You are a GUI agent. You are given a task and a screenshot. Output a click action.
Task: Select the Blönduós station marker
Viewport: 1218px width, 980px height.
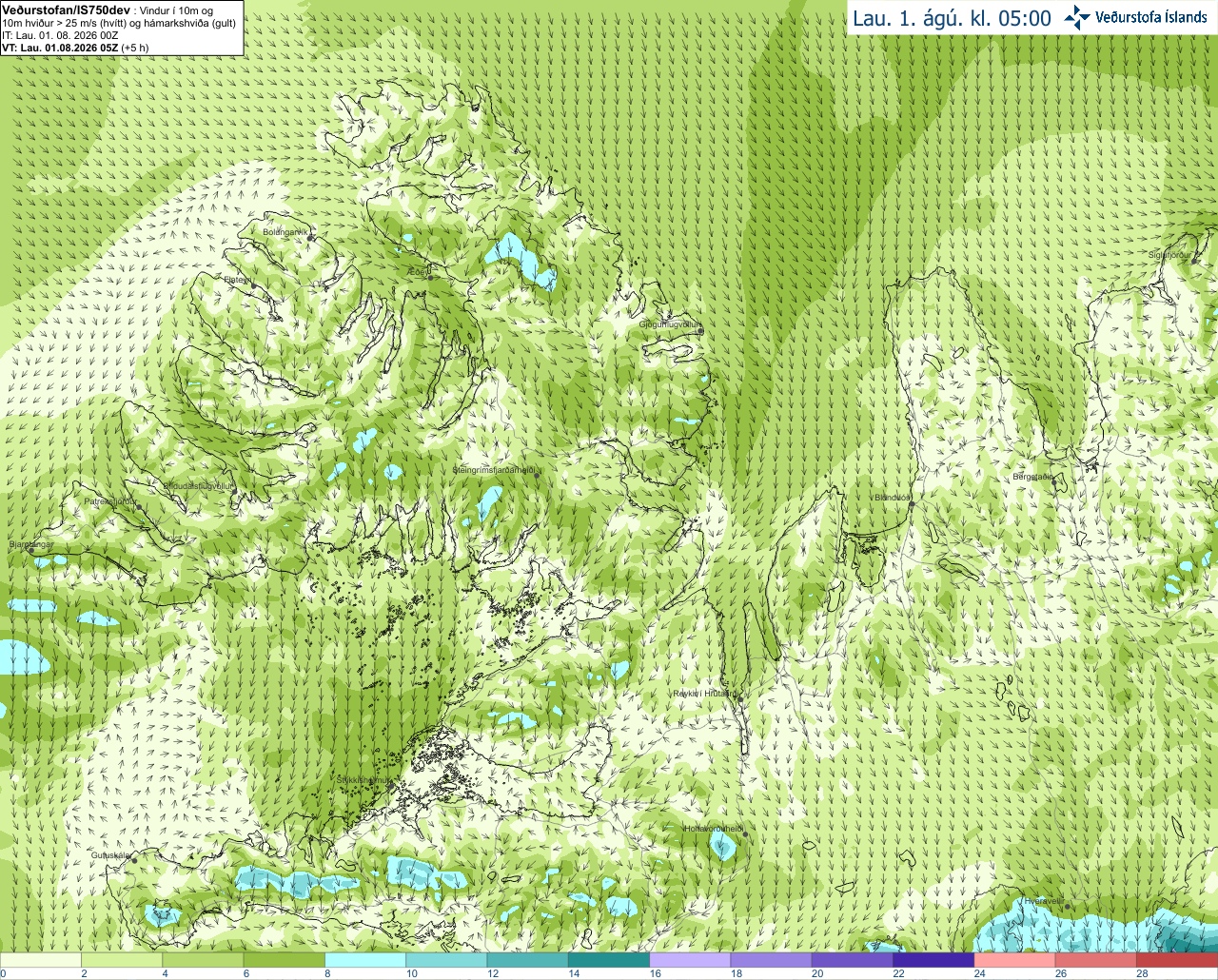(911, 504)
